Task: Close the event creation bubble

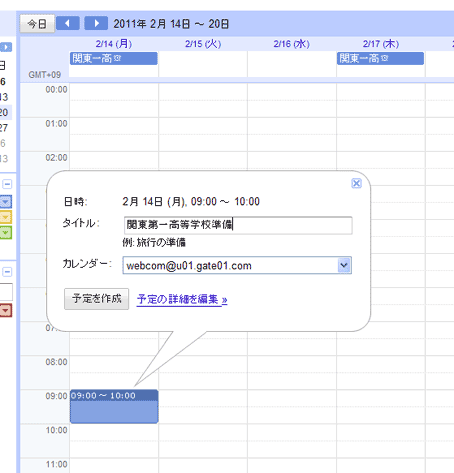Action: [356, 183]
